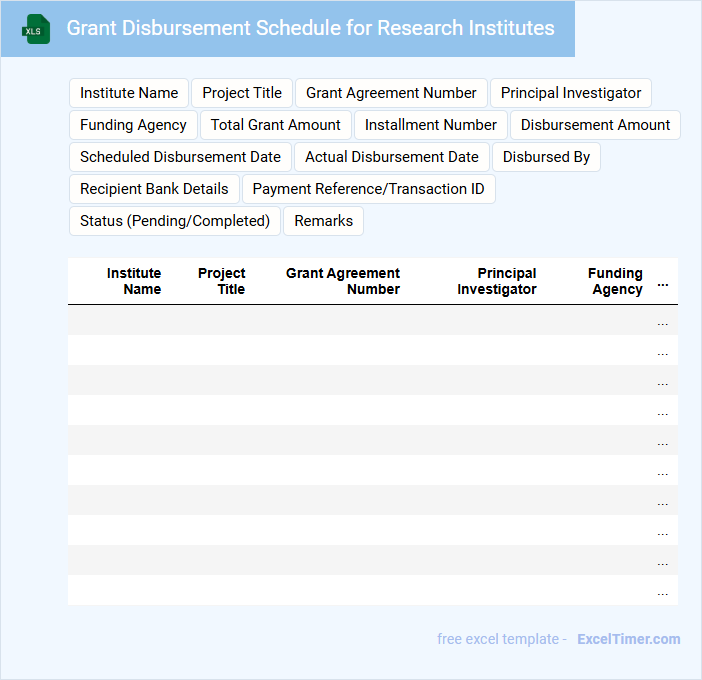Image resolution: width=702 pixels, height=680 pixels.
Task: Select the Project Title tag
Action: click(242, 93)
